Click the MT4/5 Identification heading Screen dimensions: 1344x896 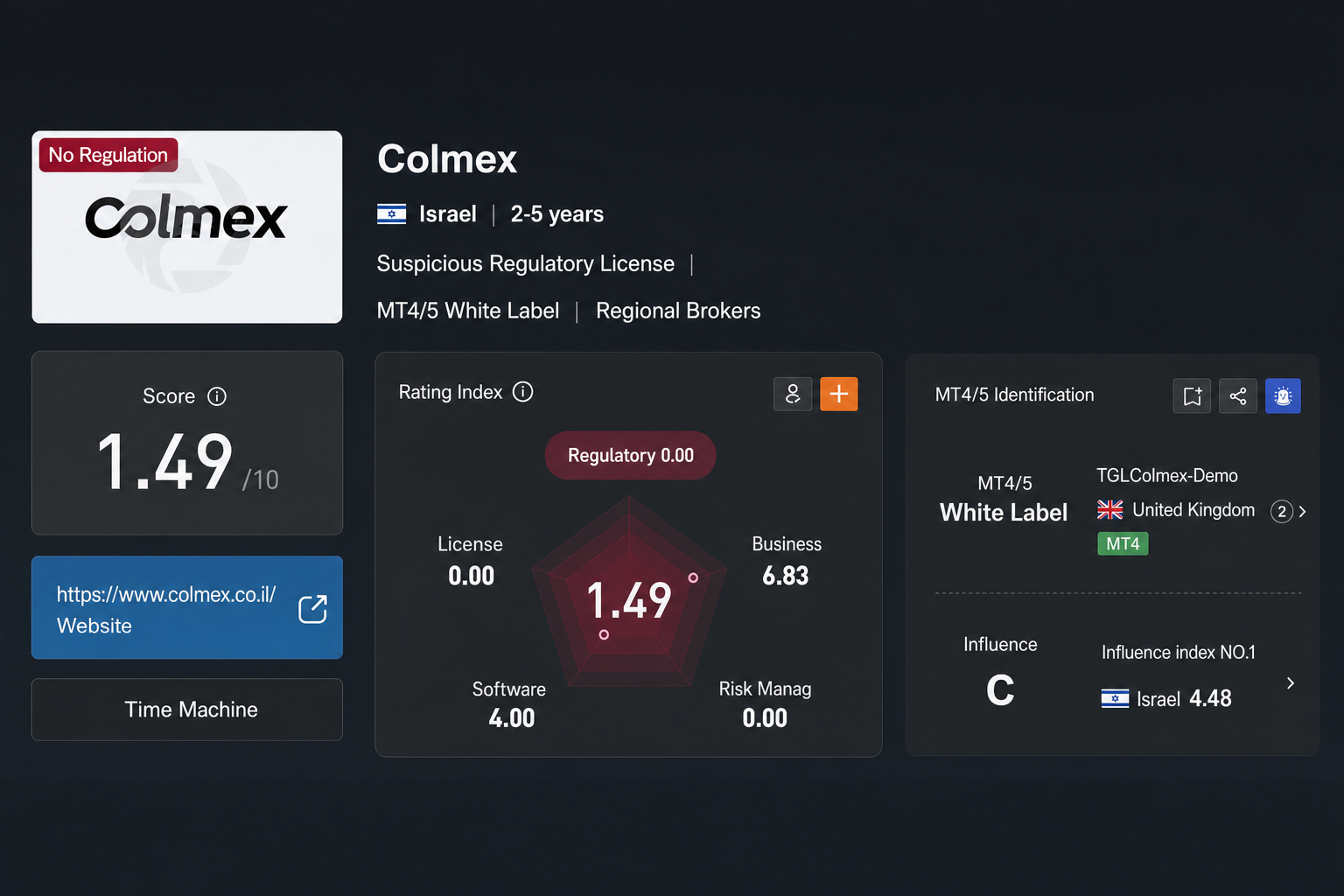[x=1014, y=395]
